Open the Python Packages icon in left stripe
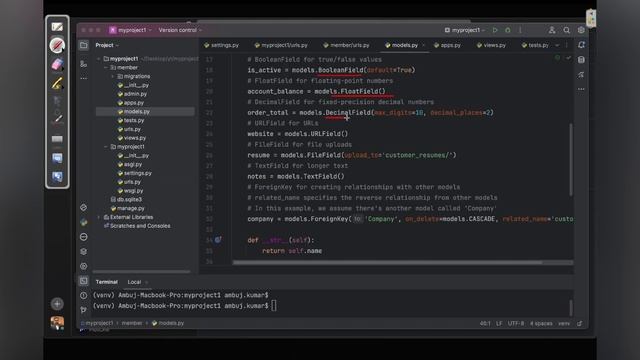The image size is (640, 360). click(x=84, y=251)
